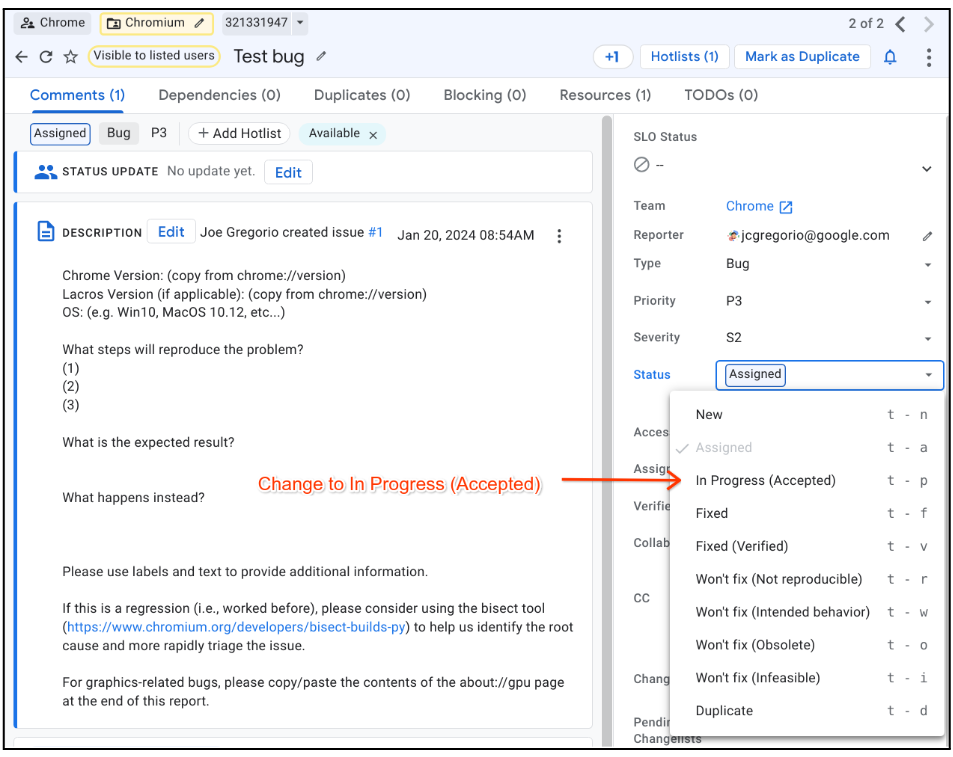This screenshot has height=757, width=953.
Task: Expand the SLO Status section
Action: (x=926, y=169)
